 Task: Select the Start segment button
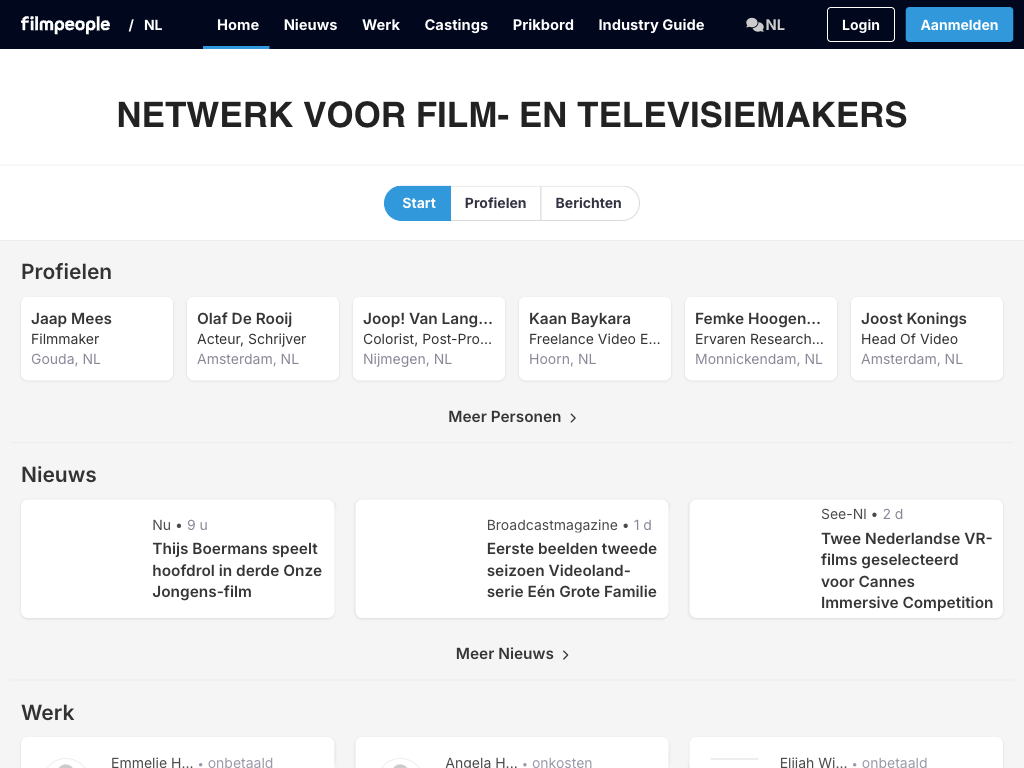[418, 203]
